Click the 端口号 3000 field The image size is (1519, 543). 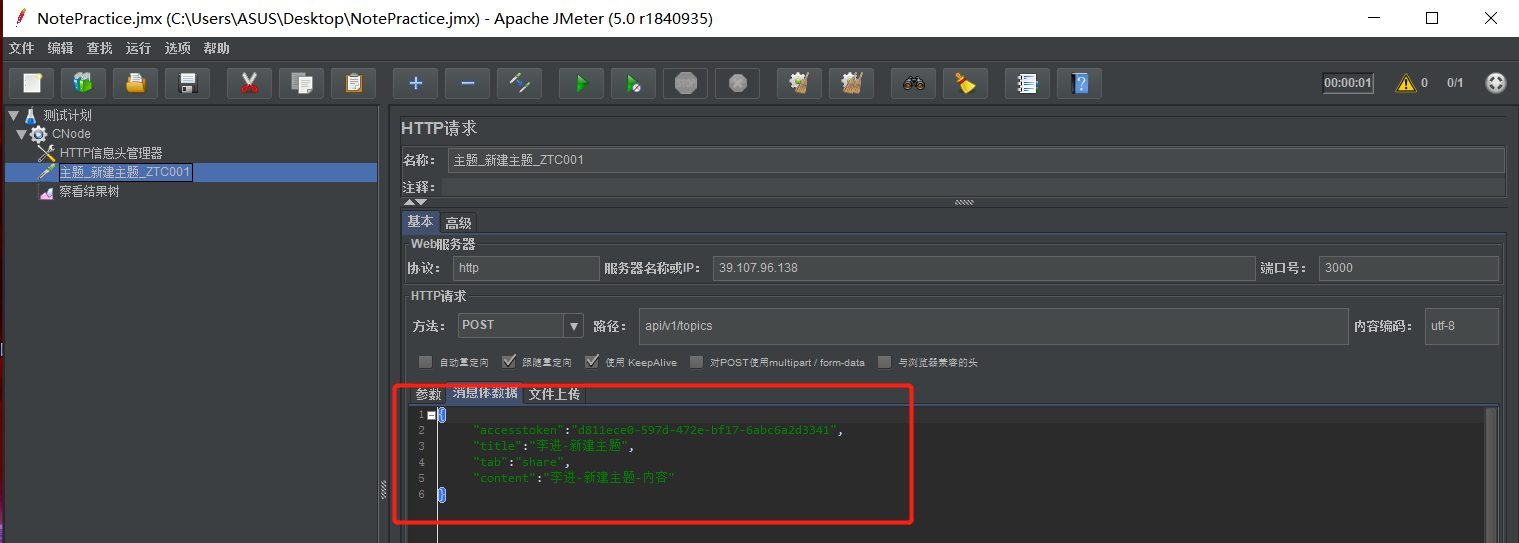1409,268
